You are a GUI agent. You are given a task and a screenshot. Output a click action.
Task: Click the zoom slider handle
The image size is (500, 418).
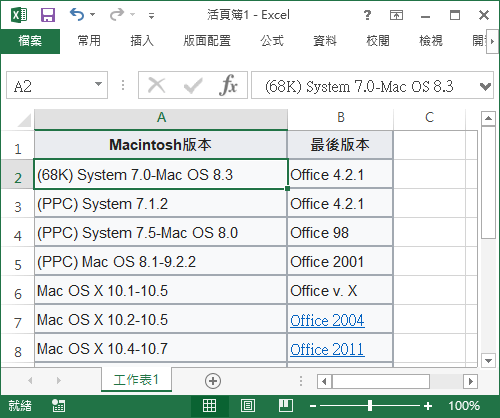click(370, 406)
